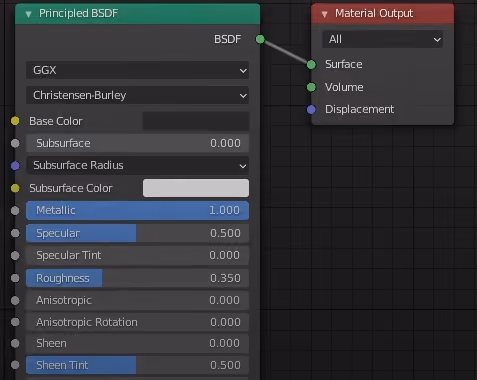
Task: Click the Anisotropic Rotation input socket
Action: (15, 322)
